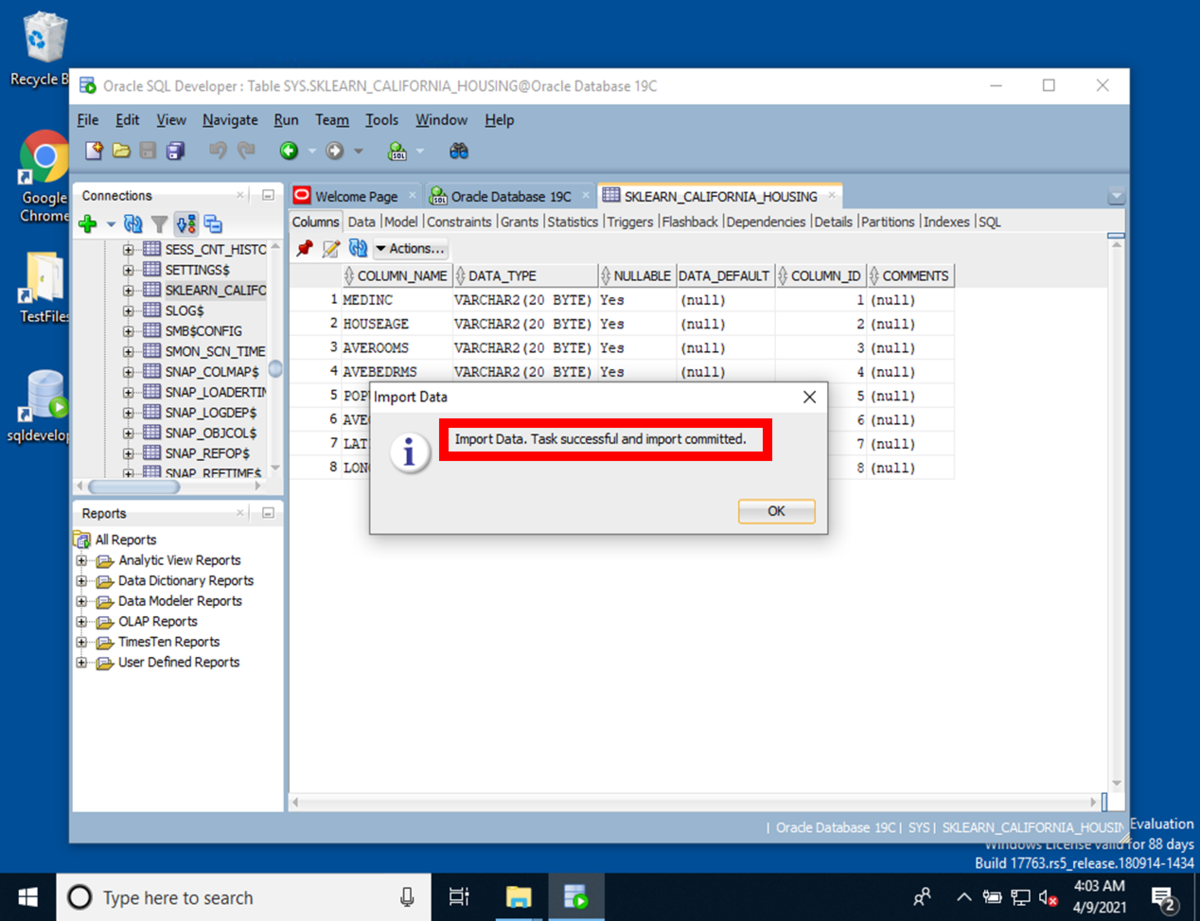Click the Edit table pencil icon
The image size is (1200, 921).
[331, 249]
